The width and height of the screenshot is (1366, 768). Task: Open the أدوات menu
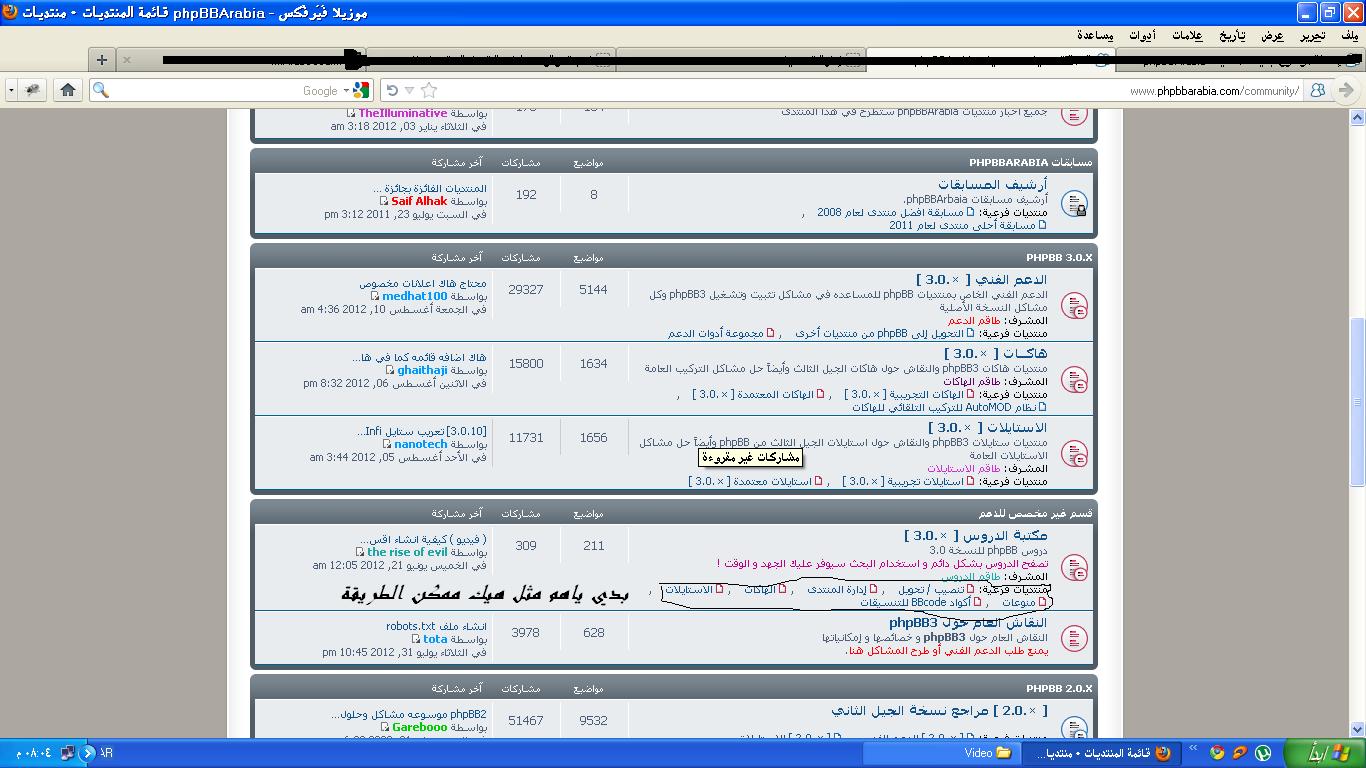pos(1142,35)
